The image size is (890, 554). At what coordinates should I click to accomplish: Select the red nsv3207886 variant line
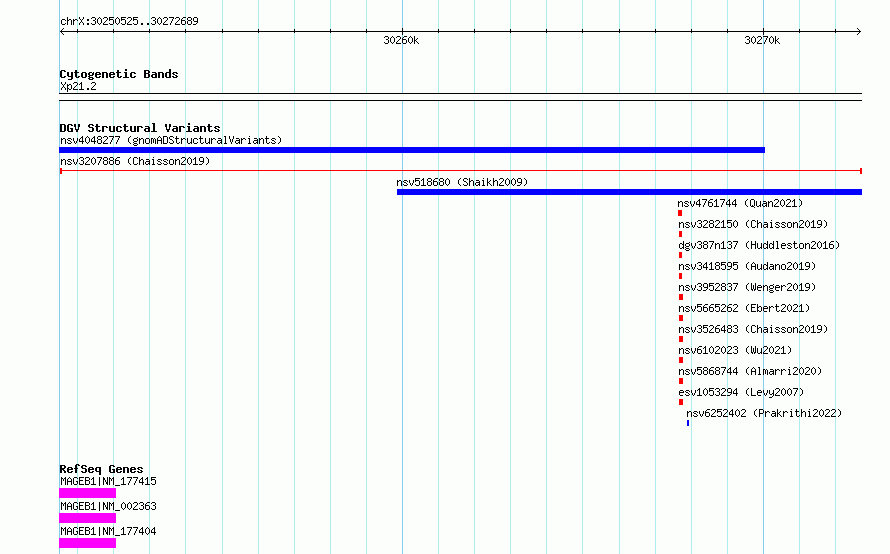[461, 171]
